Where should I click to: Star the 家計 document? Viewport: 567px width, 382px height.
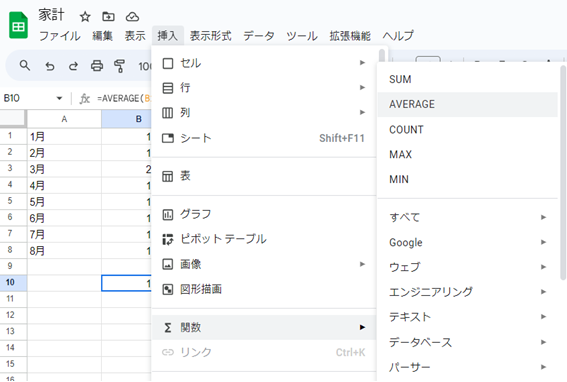[x=85, y=17]
